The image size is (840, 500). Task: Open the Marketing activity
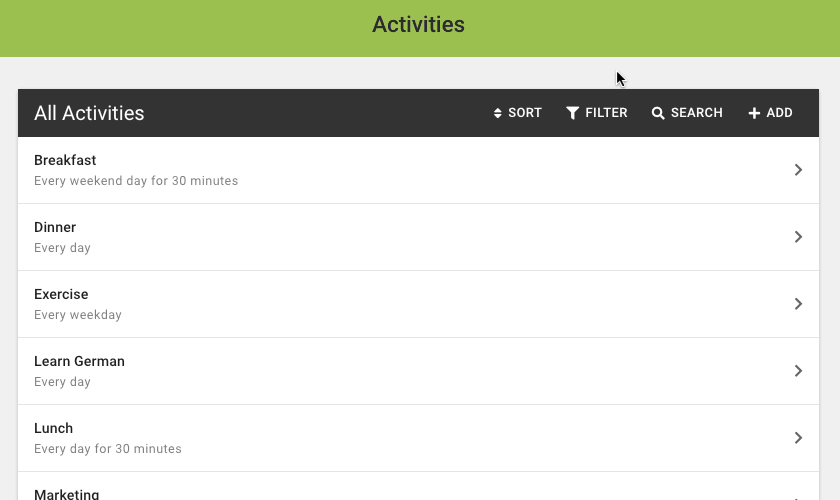[x=67, y=494]
